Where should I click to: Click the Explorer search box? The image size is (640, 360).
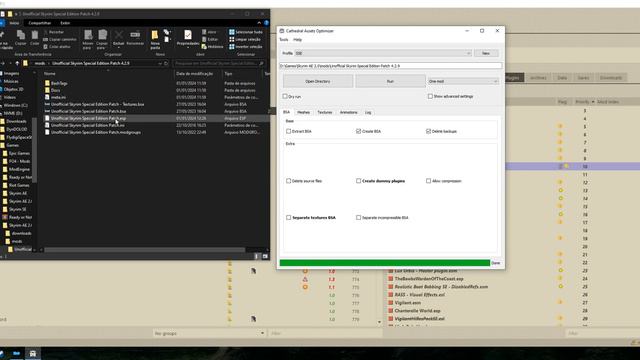point(219,63)
